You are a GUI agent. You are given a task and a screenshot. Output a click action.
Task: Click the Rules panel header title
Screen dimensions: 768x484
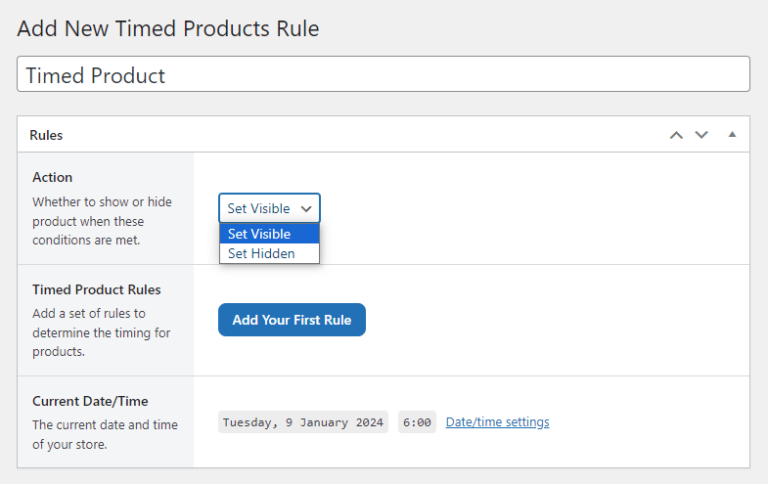pos(47,135)
